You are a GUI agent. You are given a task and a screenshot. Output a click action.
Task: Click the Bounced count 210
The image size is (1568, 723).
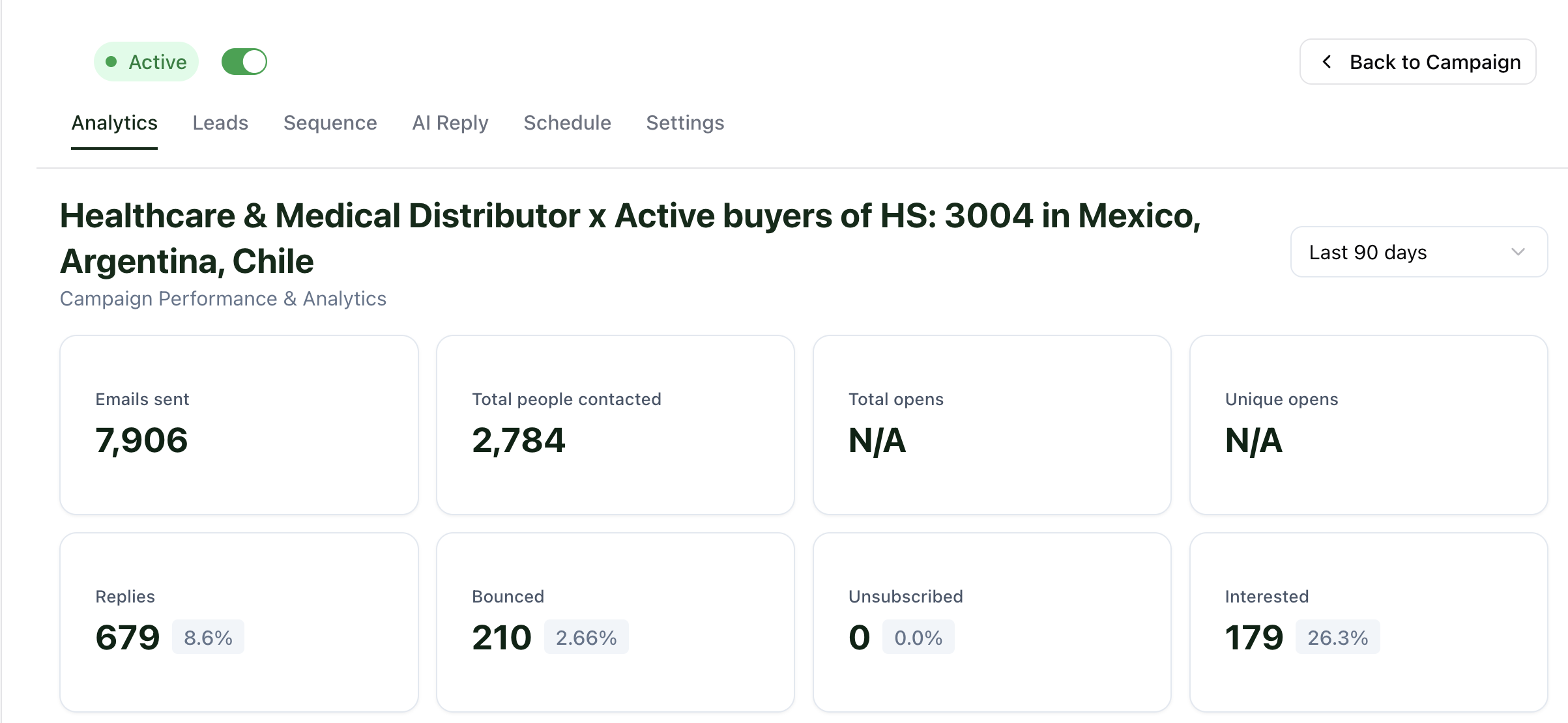[501, 637]
